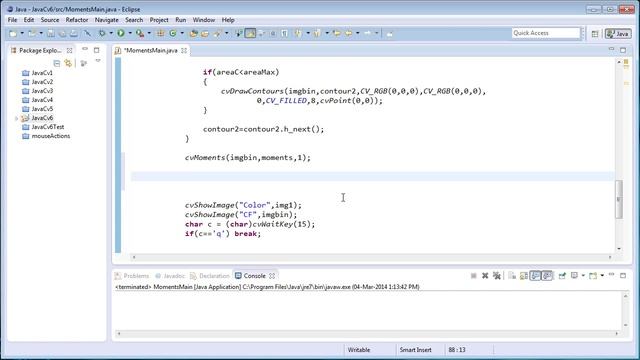This screenshot has height=360, width=640.
Task: Open the External Tools dropdown arrow
Action: 149,33
